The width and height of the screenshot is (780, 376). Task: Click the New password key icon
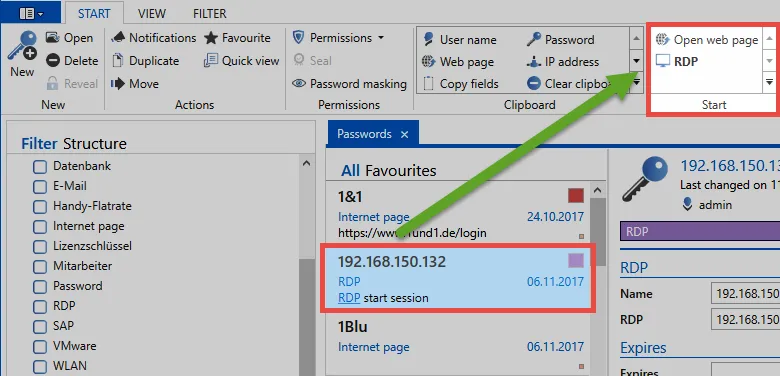22,46
